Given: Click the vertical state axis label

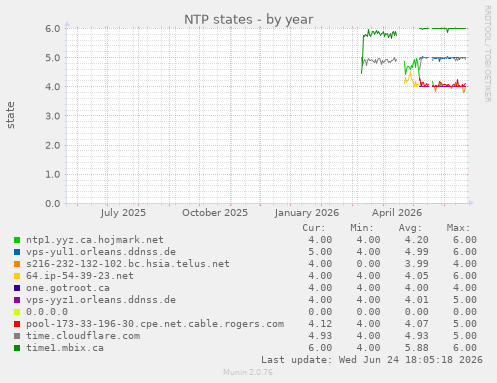Looking at the screenshot, I should (x=11, y=115).
